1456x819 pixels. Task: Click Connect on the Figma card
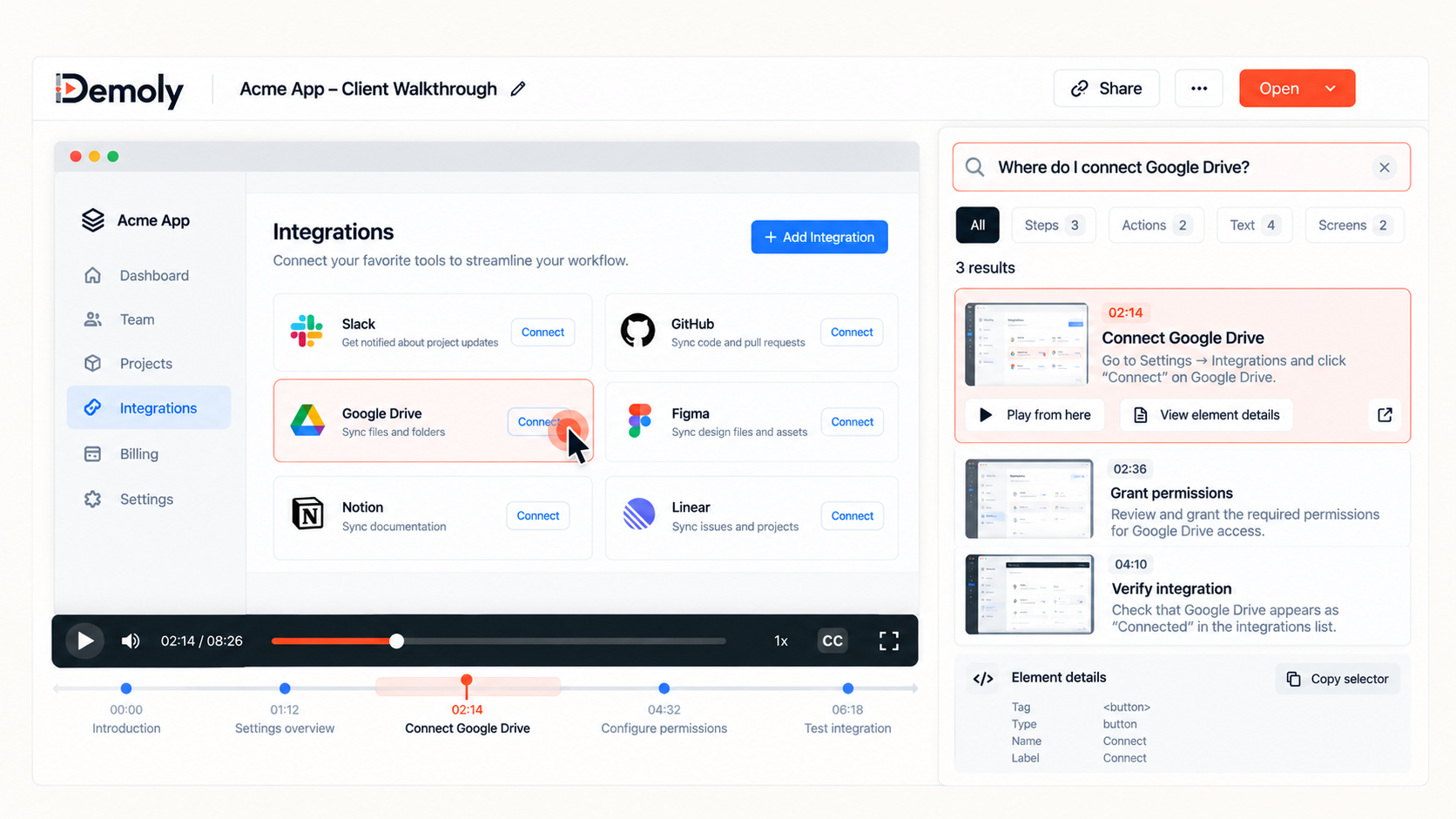click(x=852, y=422)
